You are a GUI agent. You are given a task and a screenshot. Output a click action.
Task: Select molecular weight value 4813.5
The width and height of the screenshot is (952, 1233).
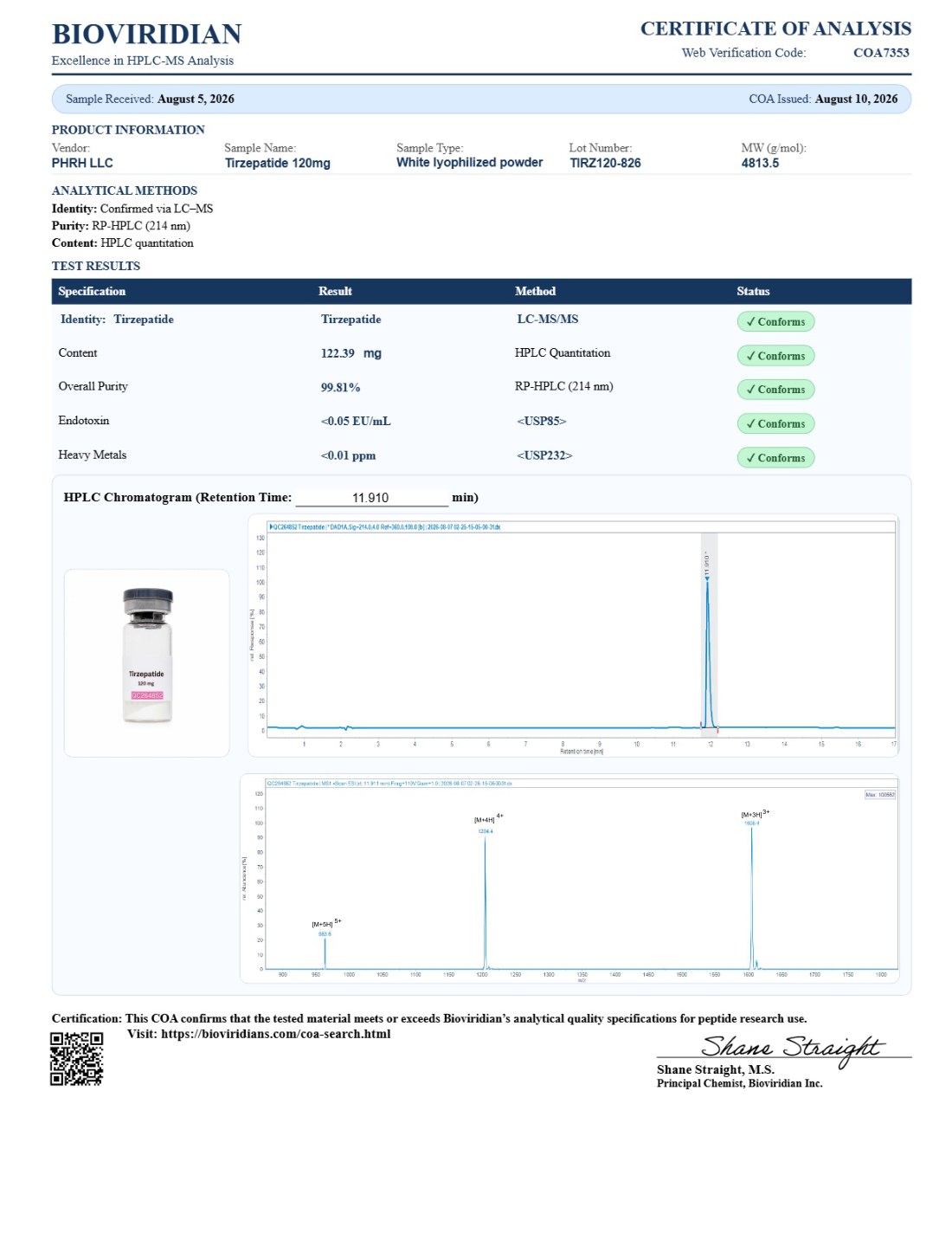pyautogui.click(x=760, y=163)
